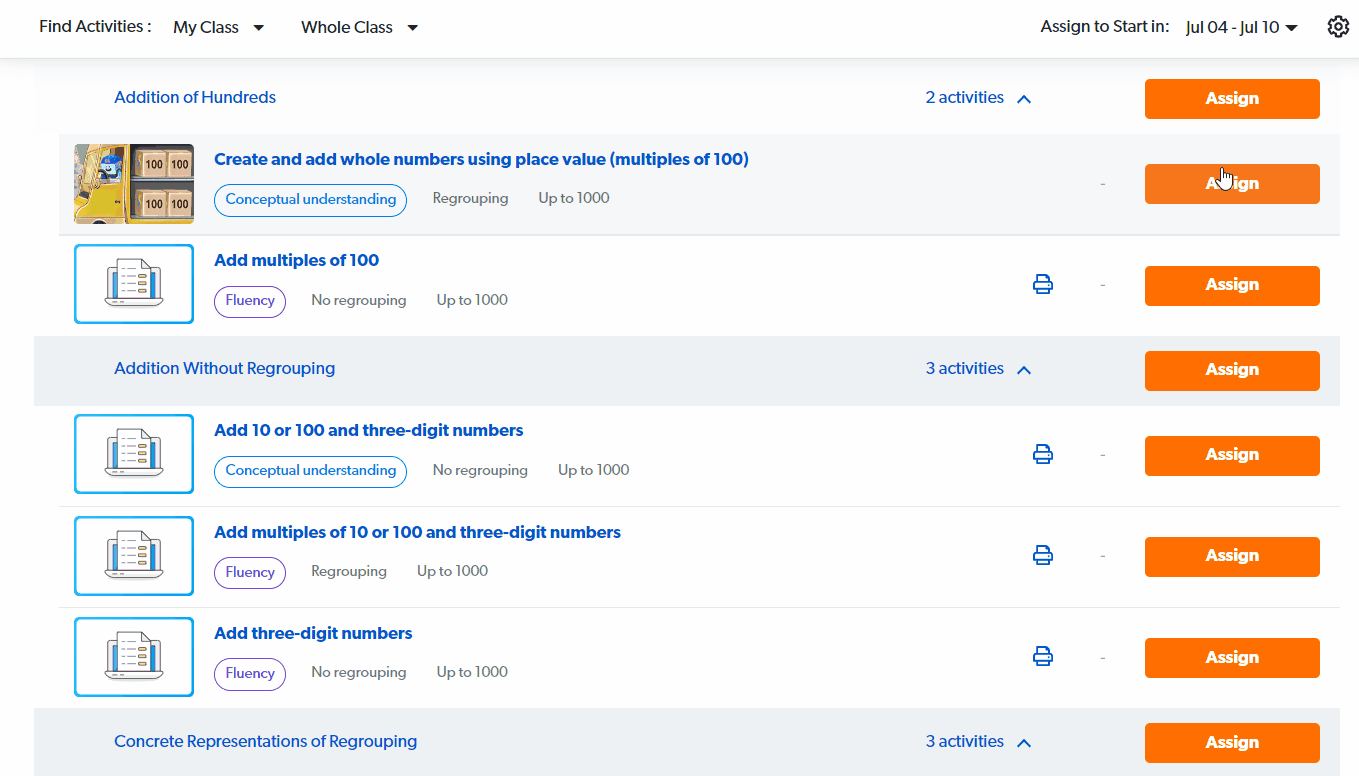Open Add 10 or 100 and three-digit numbers
This screenshot has width=1359, height=776.
point(368,430)
